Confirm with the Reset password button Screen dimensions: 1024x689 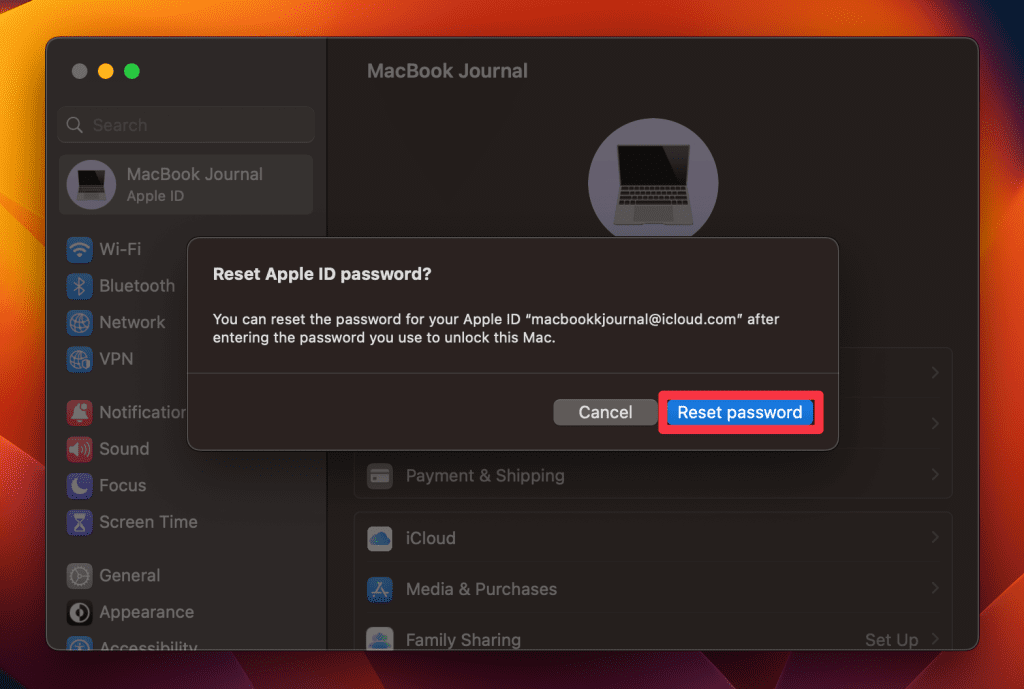(740, 412)
